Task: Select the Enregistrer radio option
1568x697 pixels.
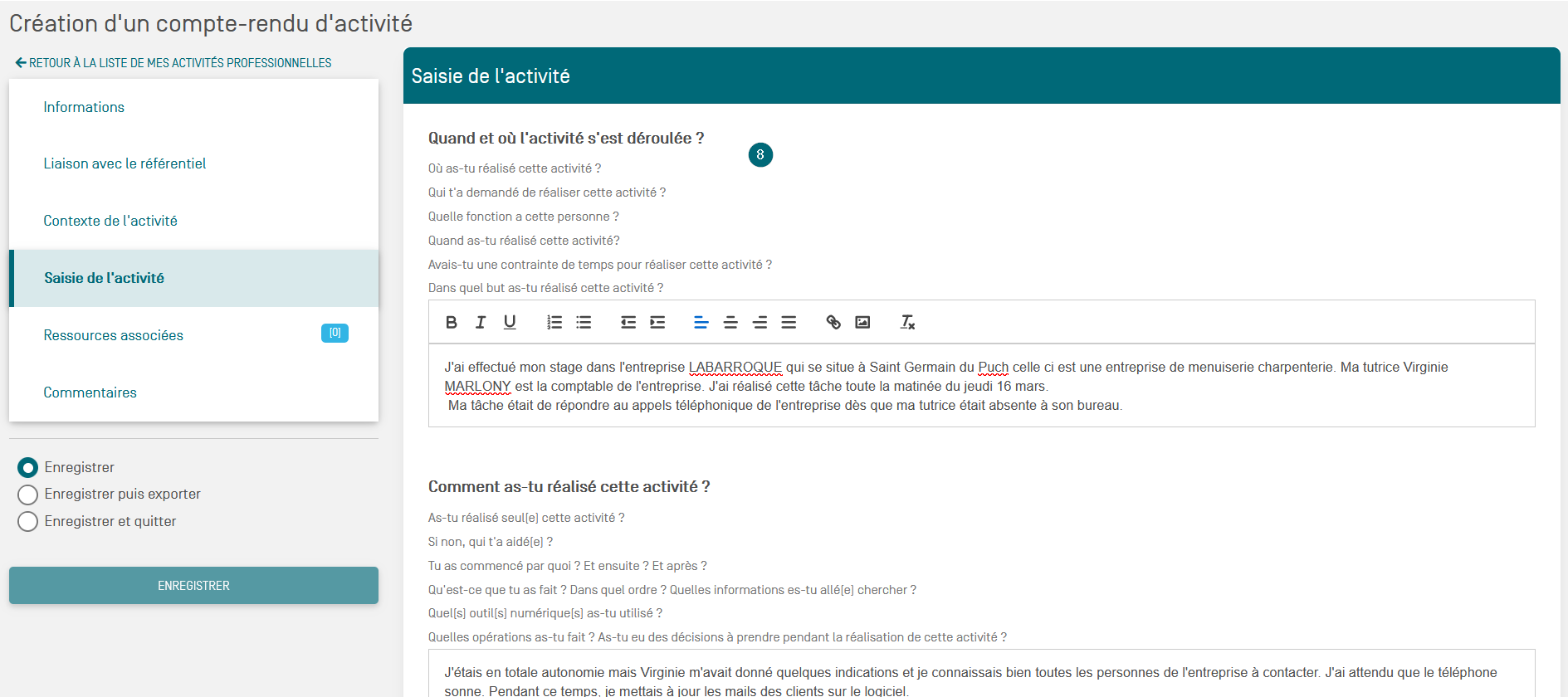Action: tap(28, 468)
